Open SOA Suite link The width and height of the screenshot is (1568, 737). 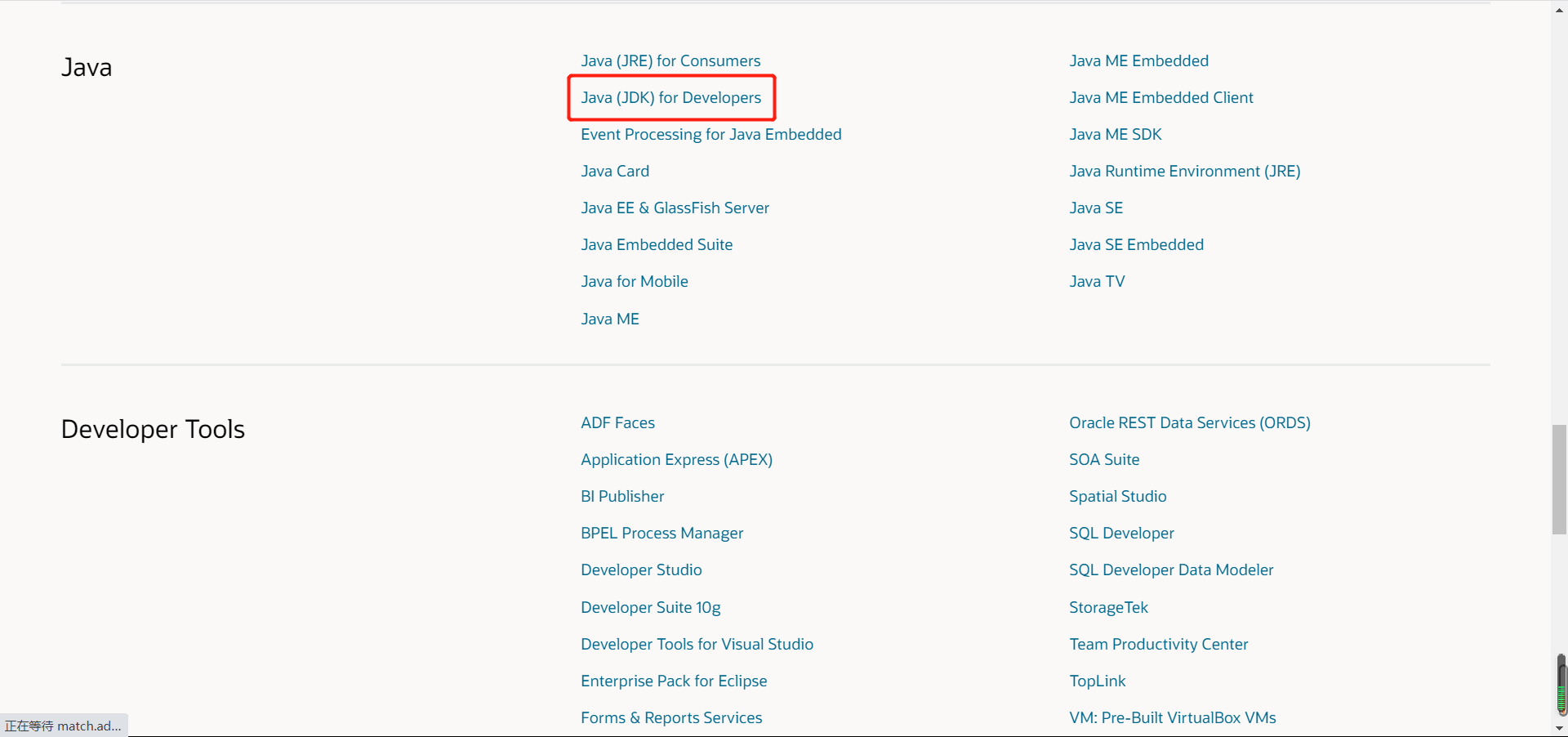pyautogui.click(x=1104, y=460)
